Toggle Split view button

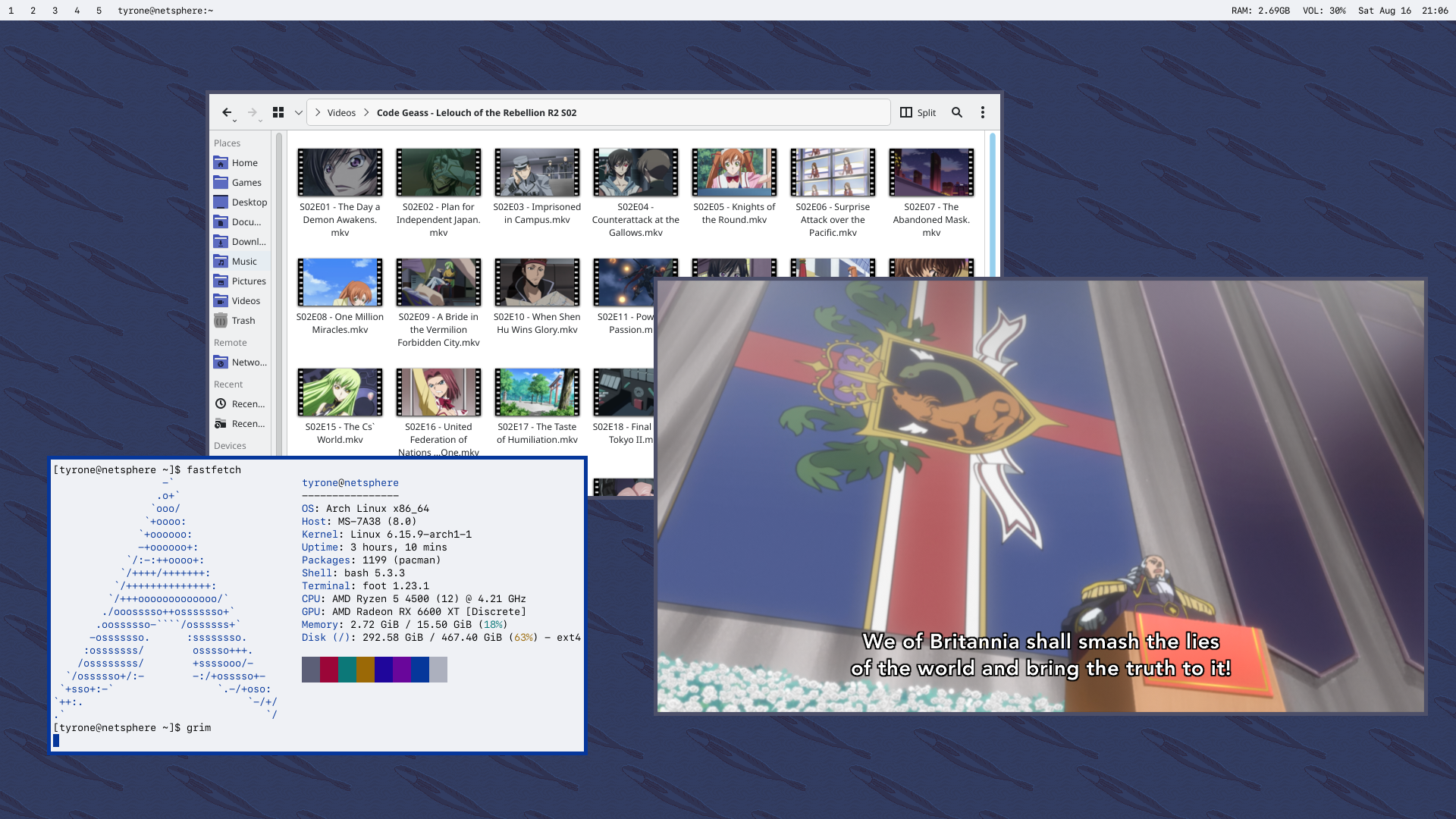point(918,112)
